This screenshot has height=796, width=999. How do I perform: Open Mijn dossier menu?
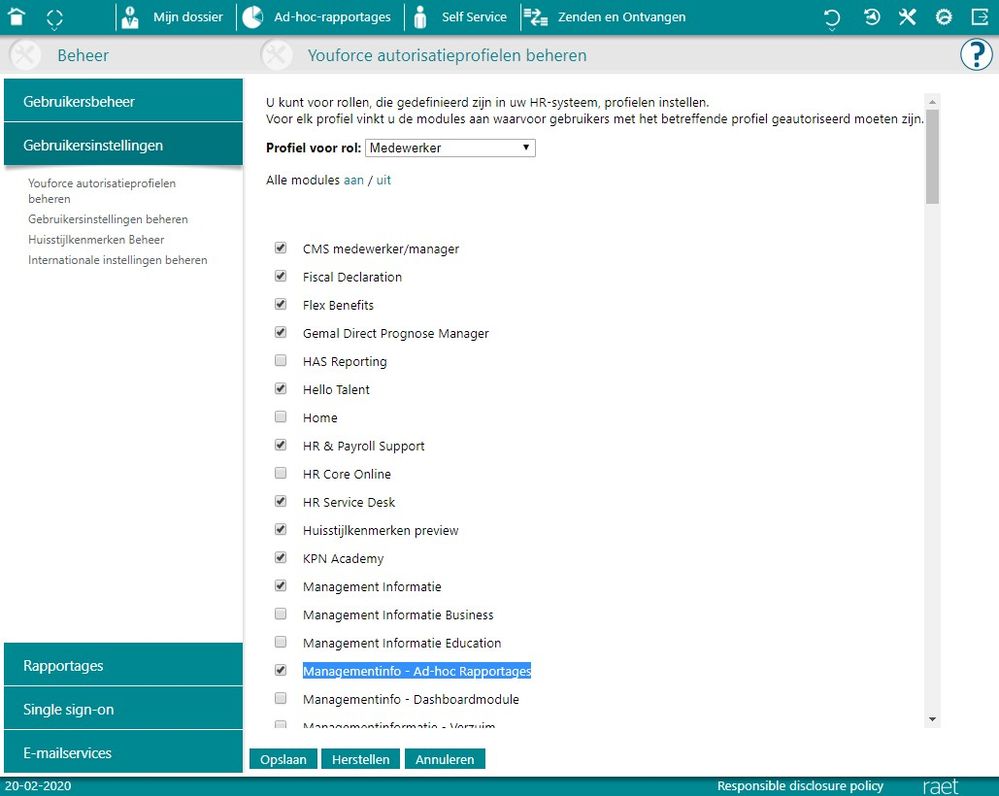point(188,17)
